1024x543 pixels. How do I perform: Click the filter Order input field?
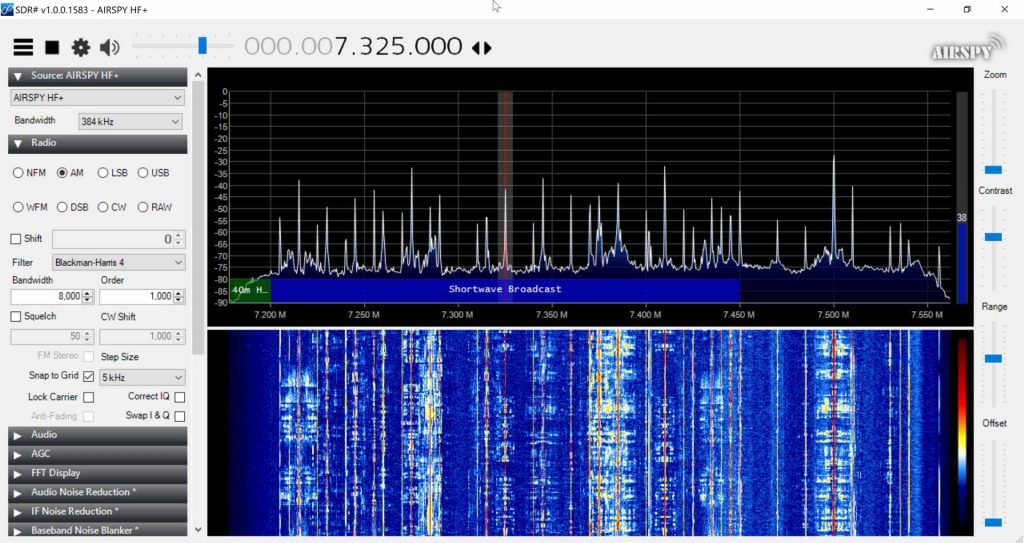point(136,297)
